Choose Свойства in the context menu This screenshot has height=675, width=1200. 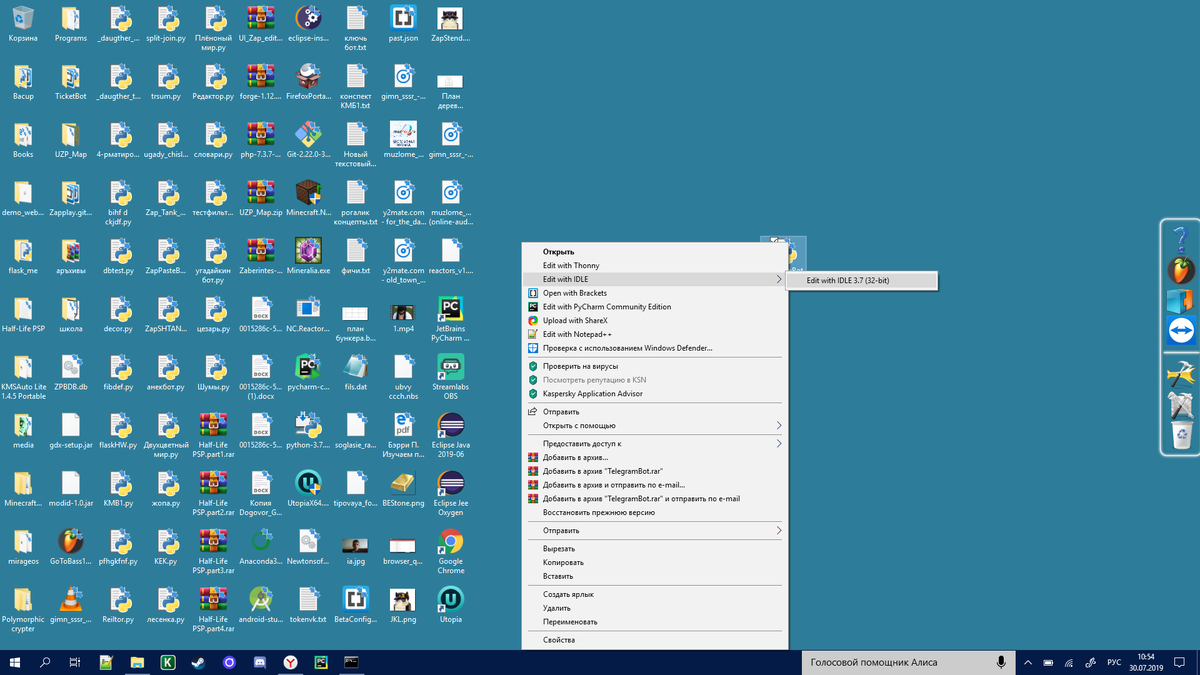click(x=655, y=639)
